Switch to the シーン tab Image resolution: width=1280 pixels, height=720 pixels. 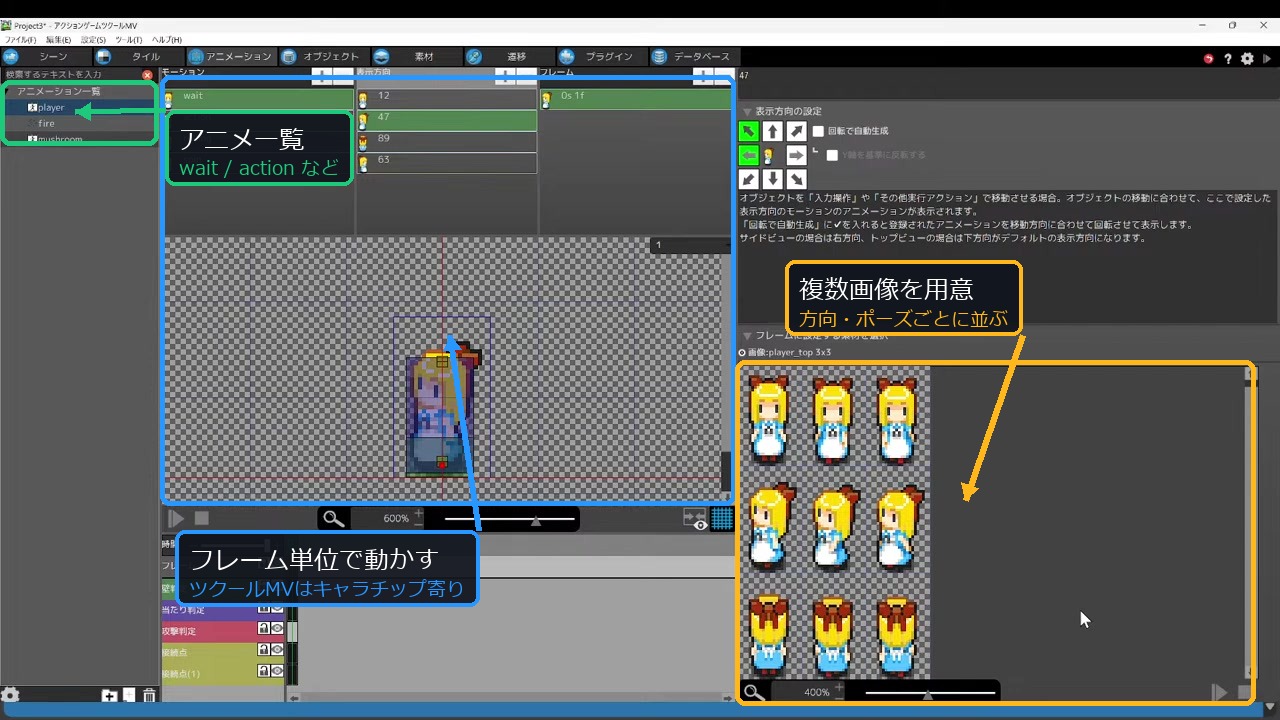click(44, 57)
